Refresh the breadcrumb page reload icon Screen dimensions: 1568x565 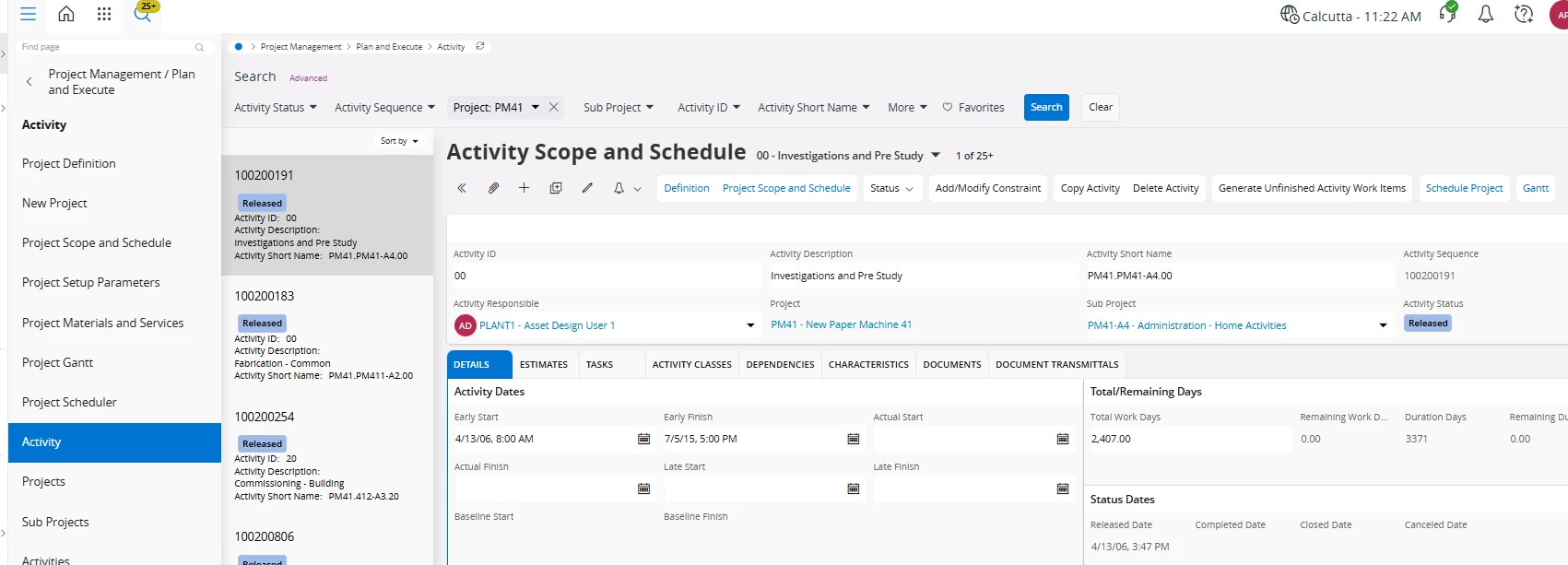pyautogui.click(x=479, y=46)
